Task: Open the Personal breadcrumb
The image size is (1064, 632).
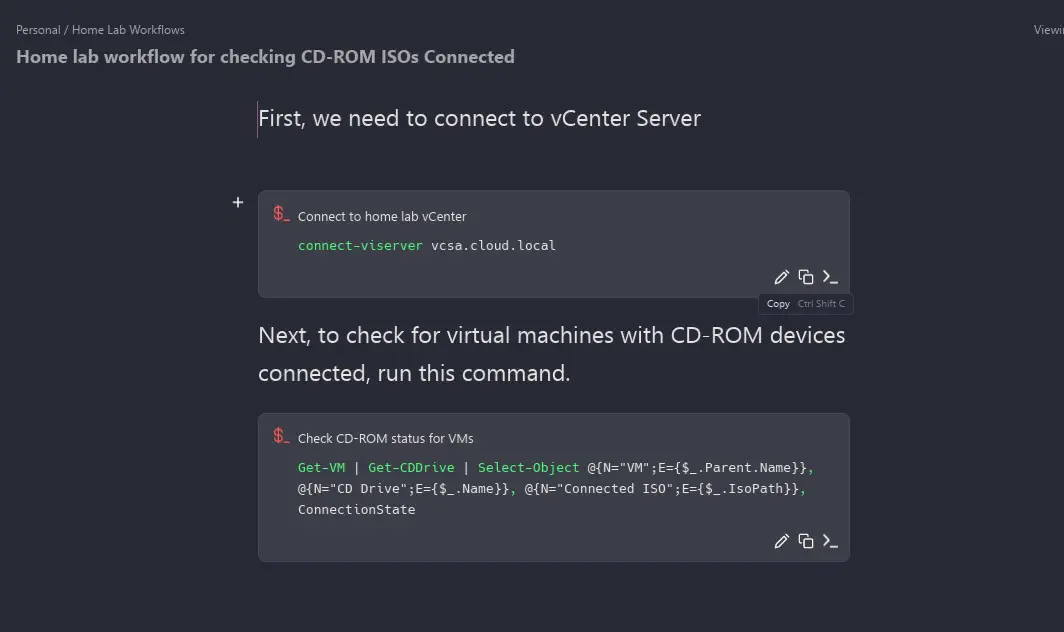Action: [38, 30]
